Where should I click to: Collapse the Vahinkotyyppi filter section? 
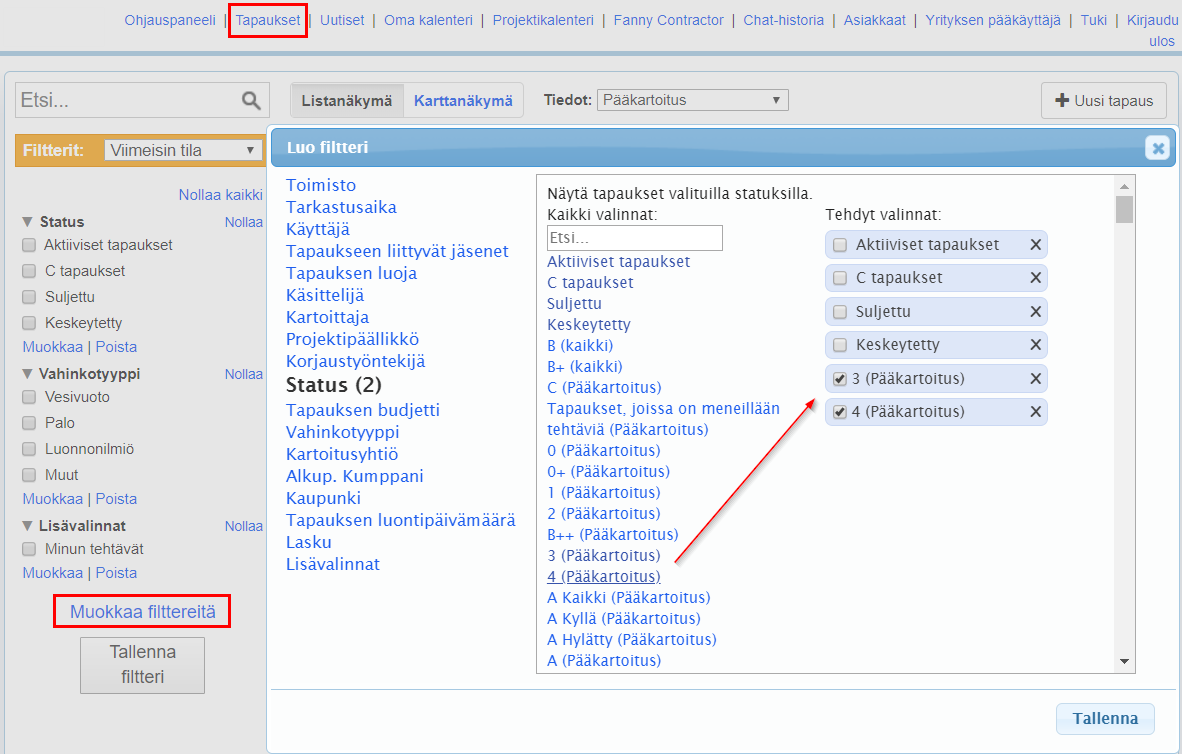coord(27,374)
